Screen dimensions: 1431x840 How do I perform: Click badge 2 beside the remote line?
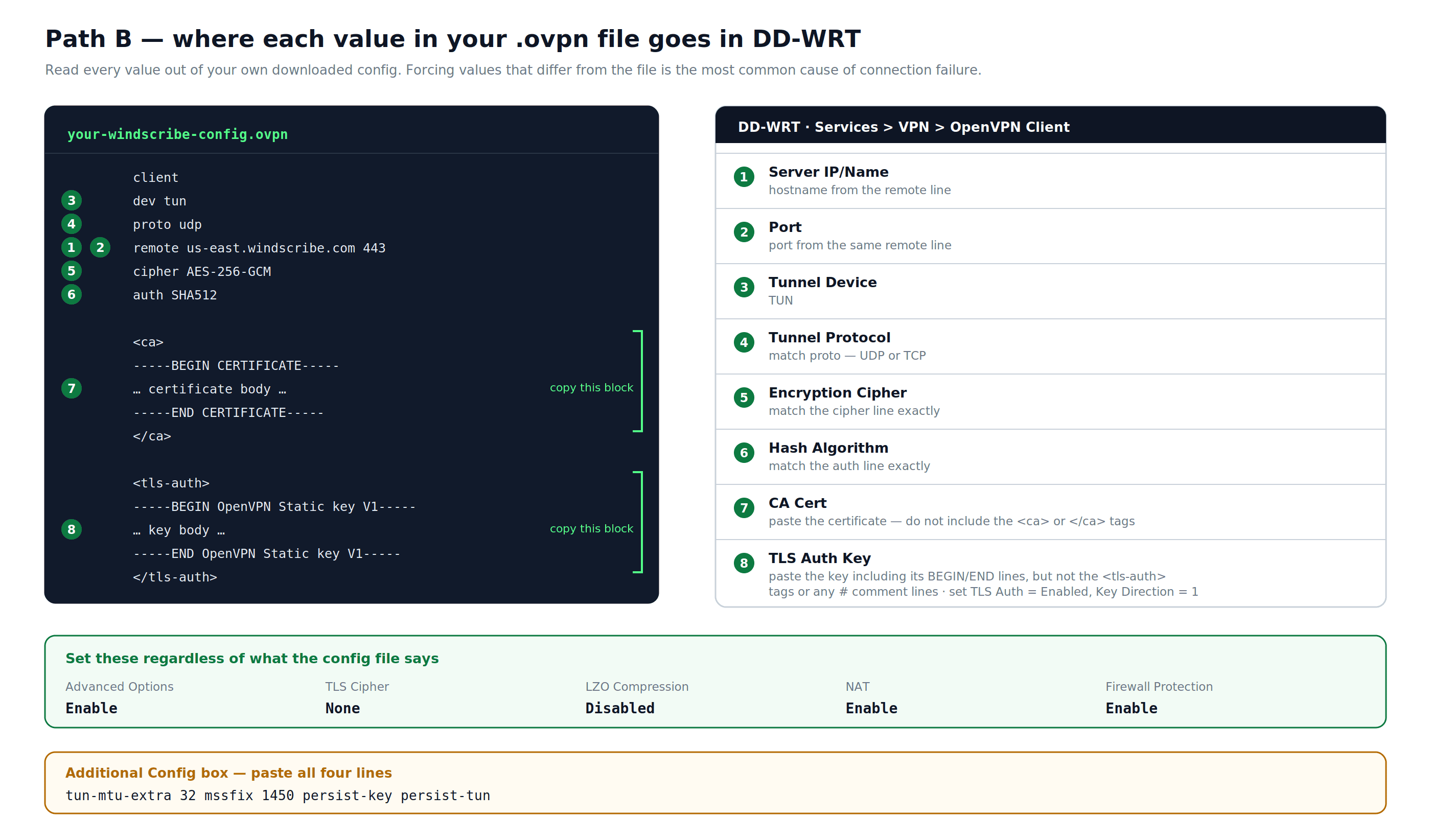tap(101, 247)
